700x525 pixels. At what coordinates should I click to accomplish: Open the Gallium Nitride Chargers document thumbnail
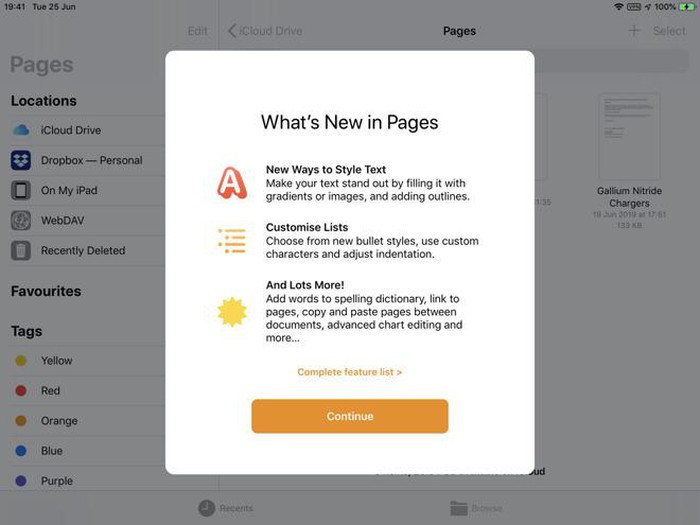(x=629, y=137)
